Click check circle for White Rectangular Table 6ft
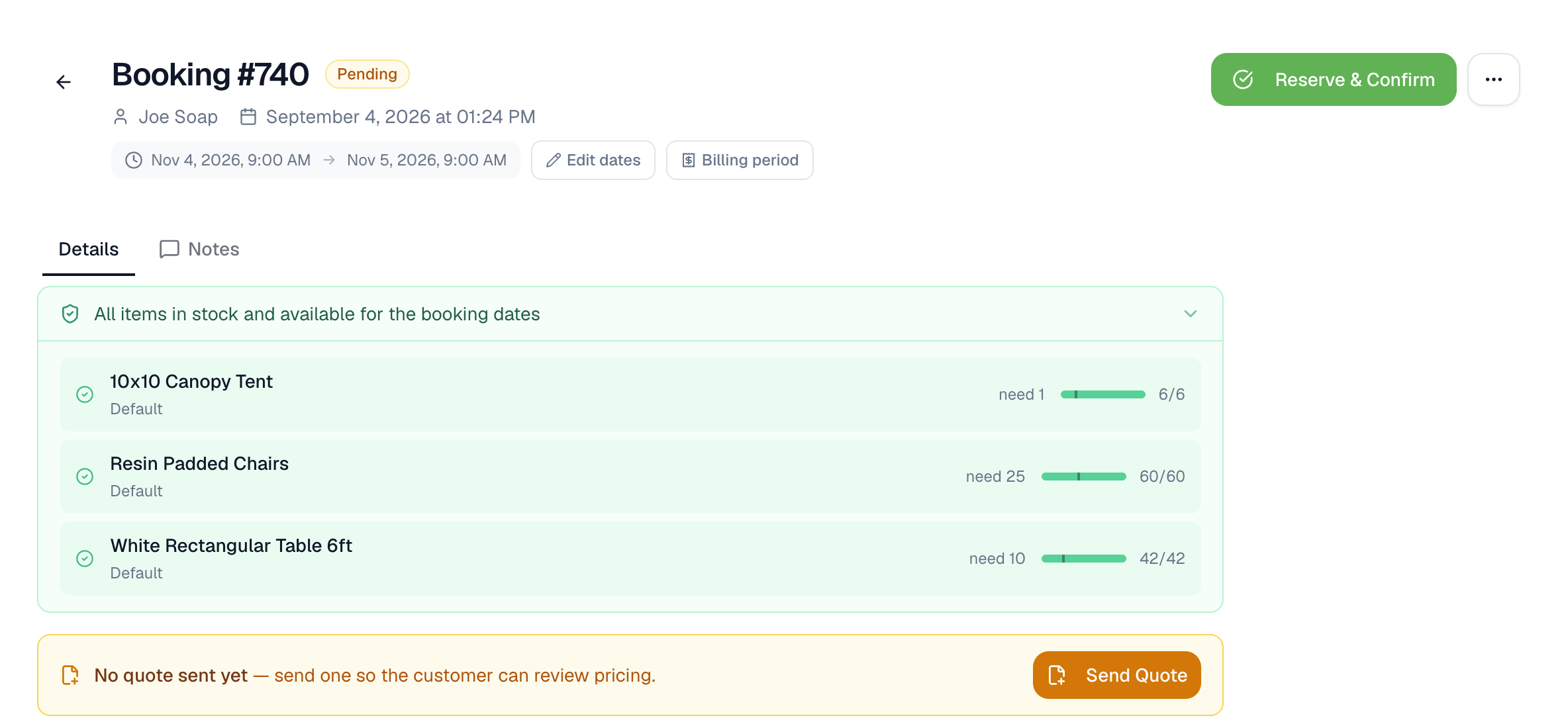Screen dimensions: 1568x728 tap(85, 559)
